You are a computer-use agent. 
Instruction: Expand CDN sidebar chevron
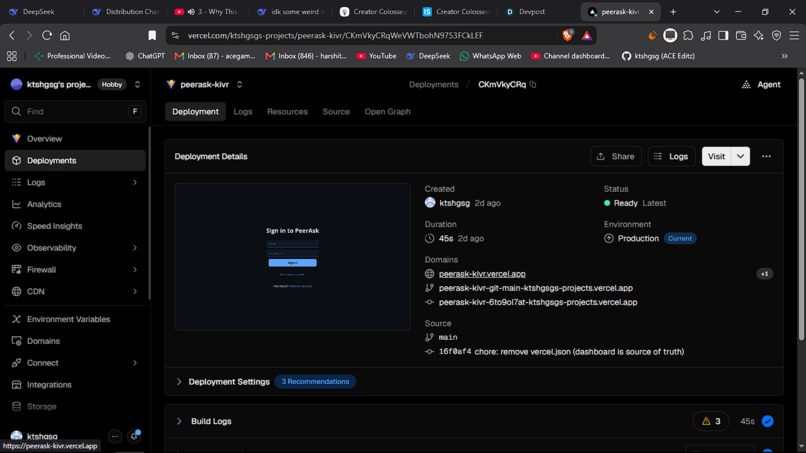(x=135, y=291)
